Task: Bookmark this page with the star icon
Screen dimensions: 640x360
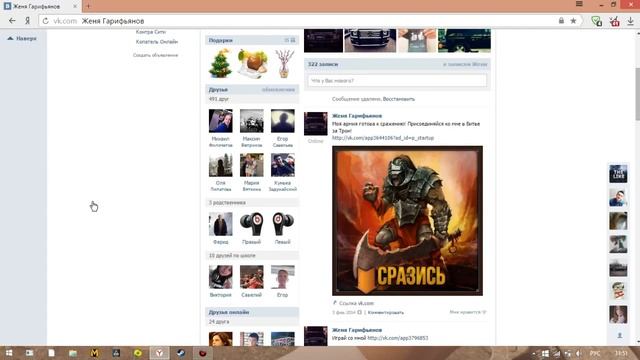Action: pos(573,21)
